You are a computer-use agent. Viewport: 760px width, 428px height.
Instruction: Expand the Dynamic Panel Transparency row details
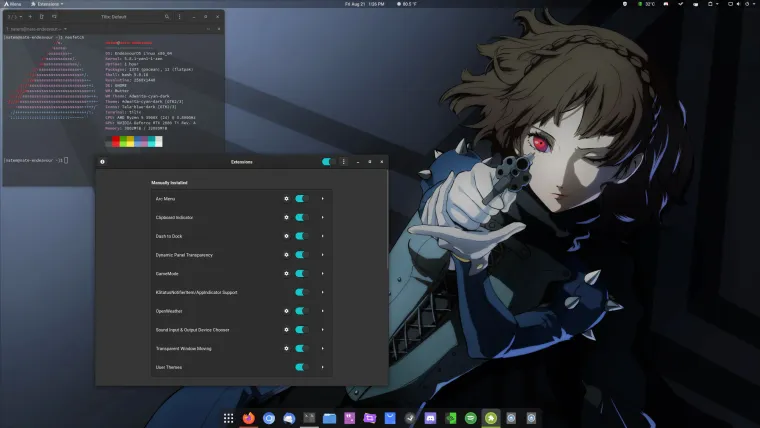click(x=322, y=255)
